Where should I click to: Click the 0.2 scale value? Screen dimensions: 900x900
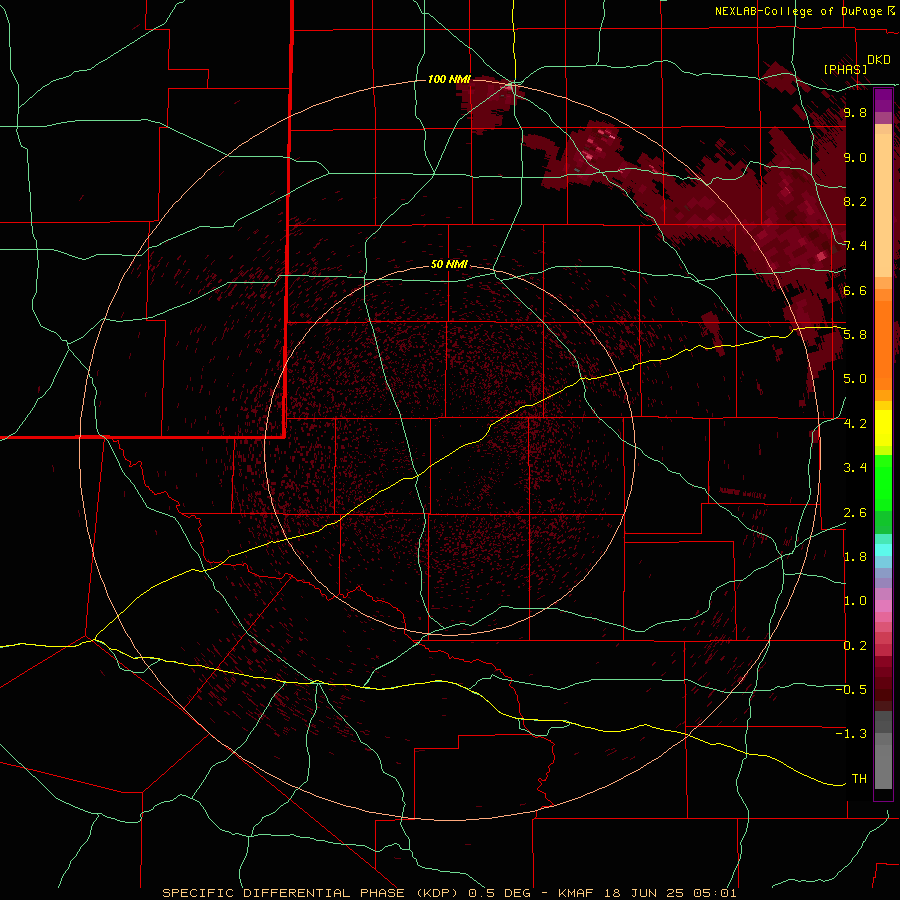tap(855, 646)
